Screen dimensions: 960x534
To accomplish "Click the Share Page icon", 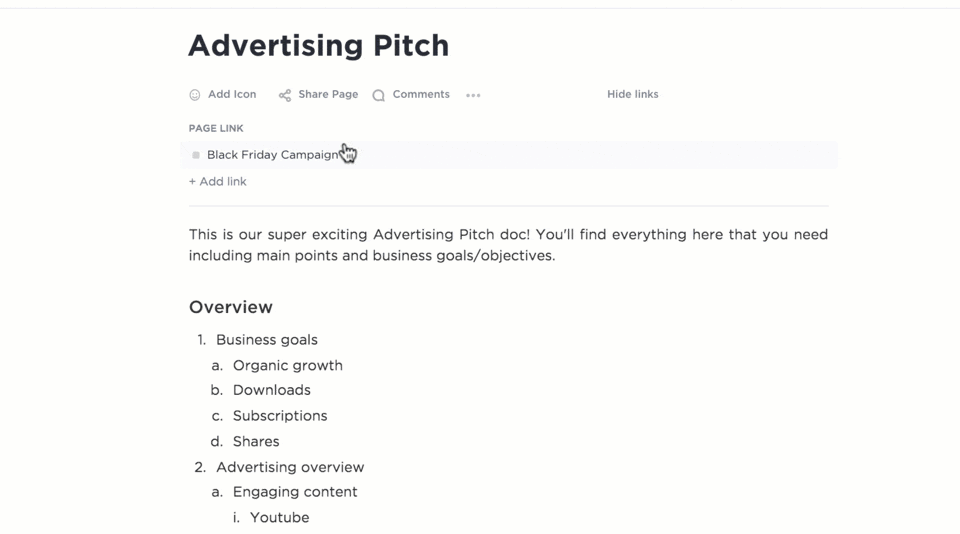I will (x=285, y=95).
